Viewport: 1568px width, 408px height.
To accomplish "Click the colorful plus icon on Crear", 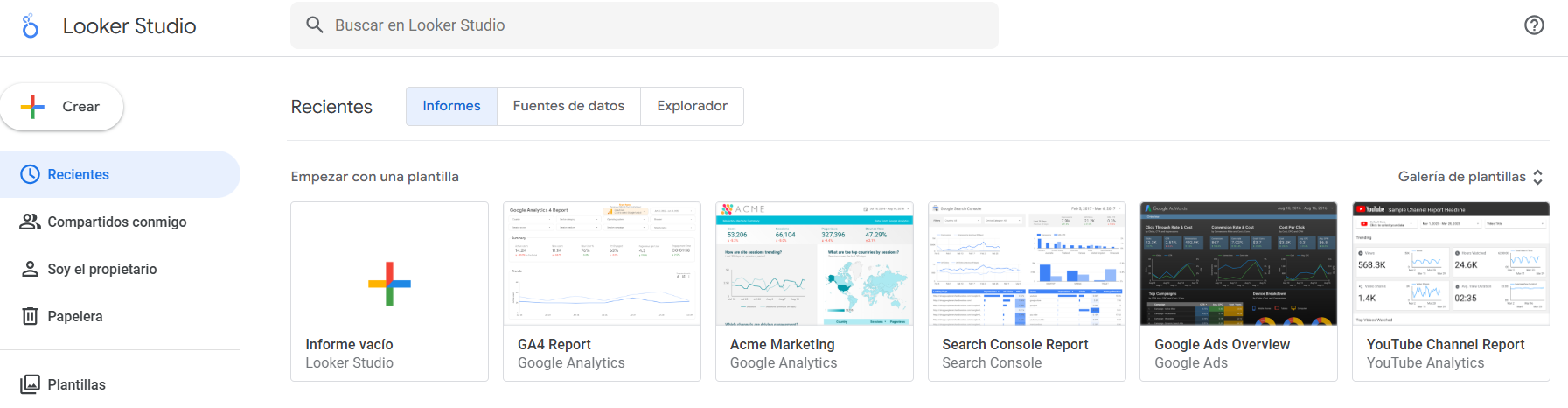I will (32, 107).
